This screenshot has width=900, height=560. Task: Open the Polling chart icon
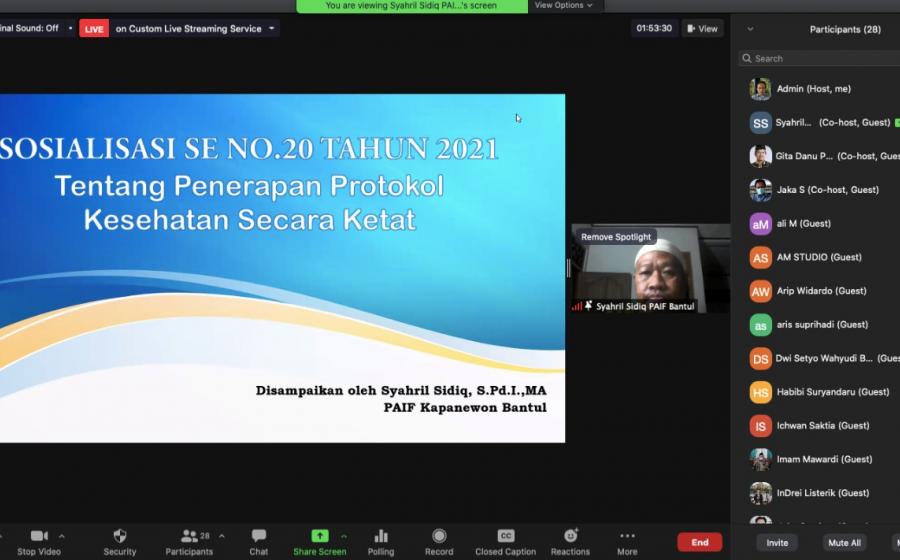coord(381,536)
